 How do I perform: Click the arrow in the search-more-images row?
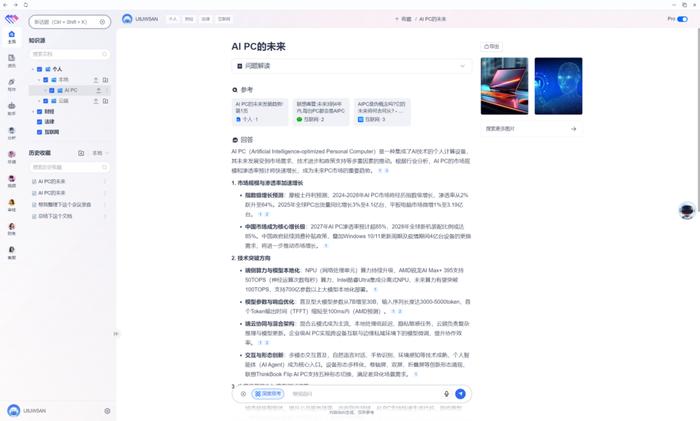coord(574,129)
